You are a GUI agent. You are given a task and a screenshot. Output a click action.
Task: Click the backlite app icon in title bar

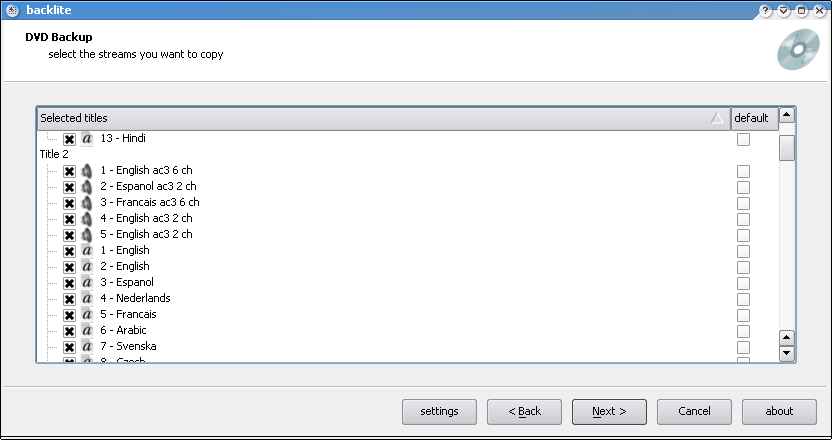12,10
